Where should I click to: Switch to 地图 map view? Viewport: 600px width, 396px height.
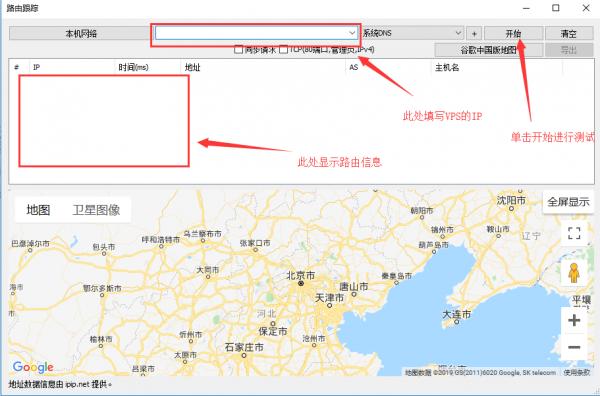tap(38, 210)
